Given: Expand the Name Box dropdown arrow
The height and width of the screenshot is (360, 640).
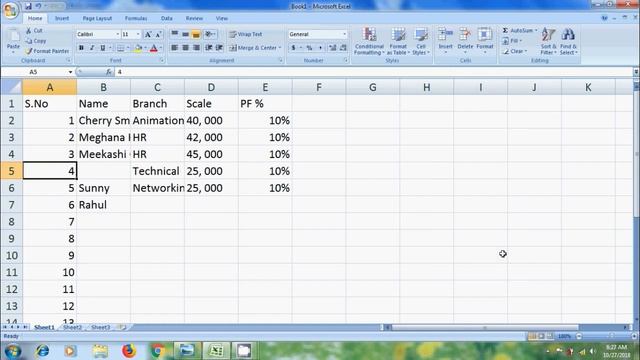Looking at the screenshot, I should 70,72.
